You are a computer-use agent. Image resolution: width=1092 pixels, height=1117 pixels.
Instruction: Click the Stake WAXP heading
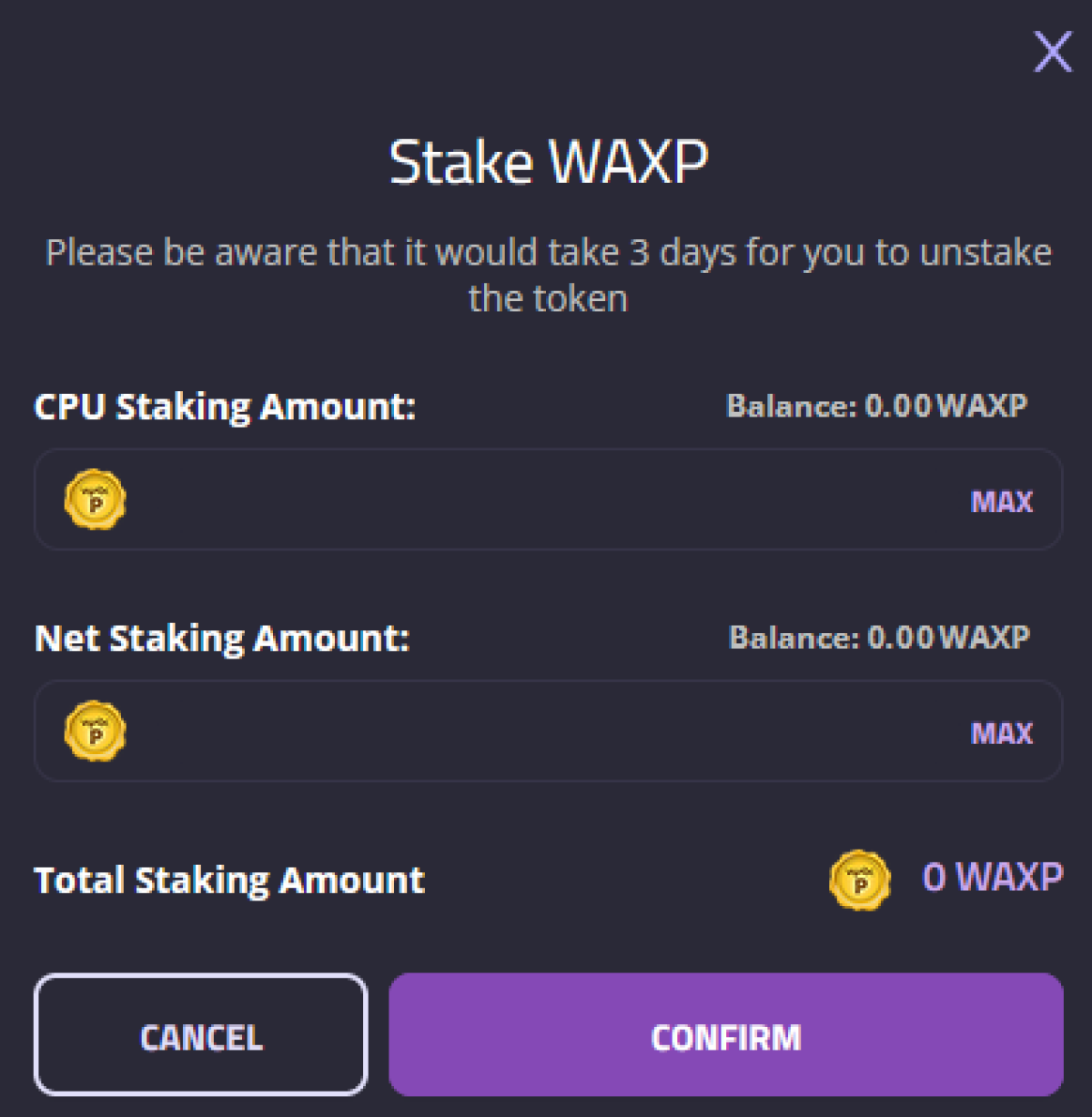coord(549,163)
